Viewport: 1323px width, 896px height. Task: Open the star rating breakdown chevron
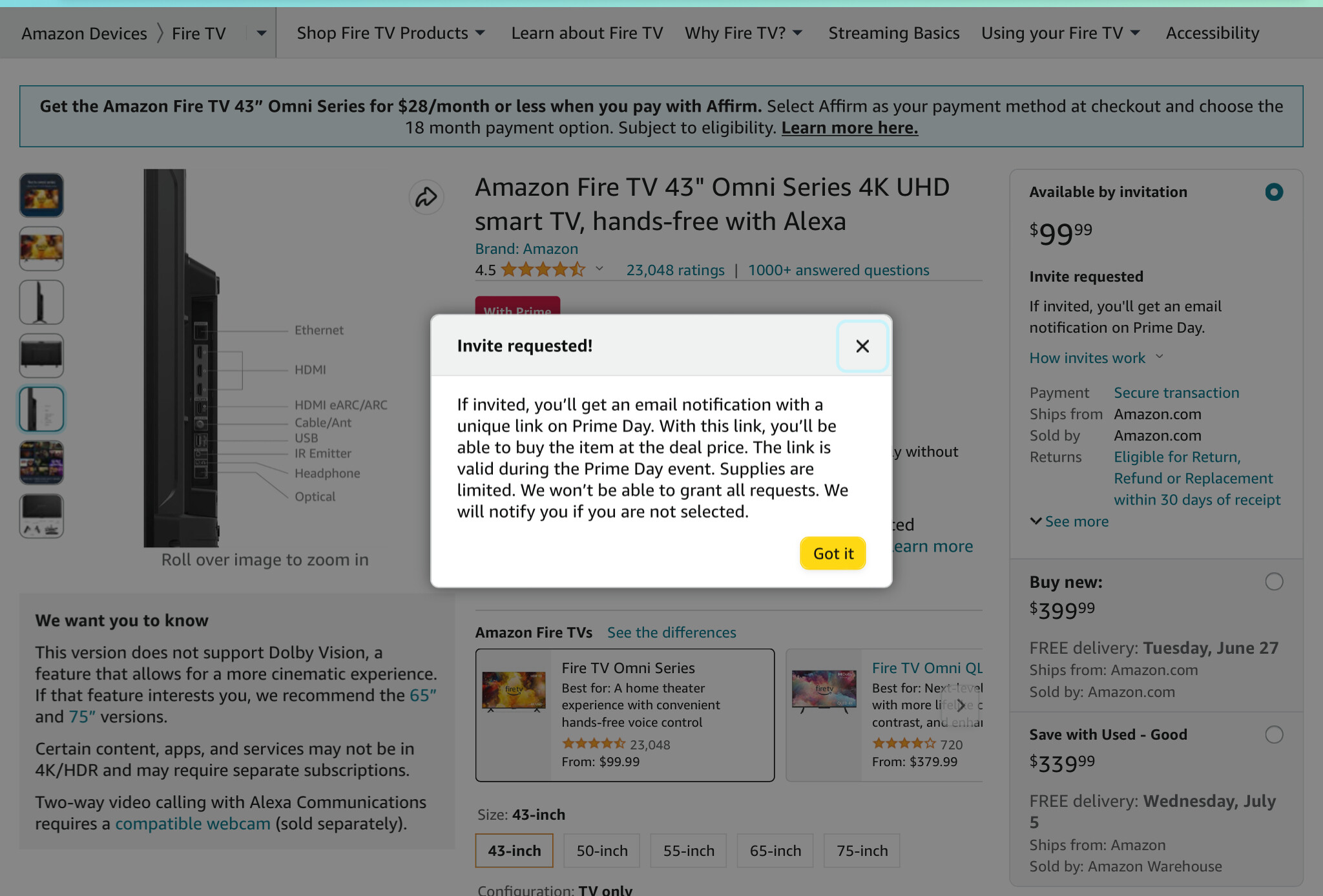tap(599, 269)
